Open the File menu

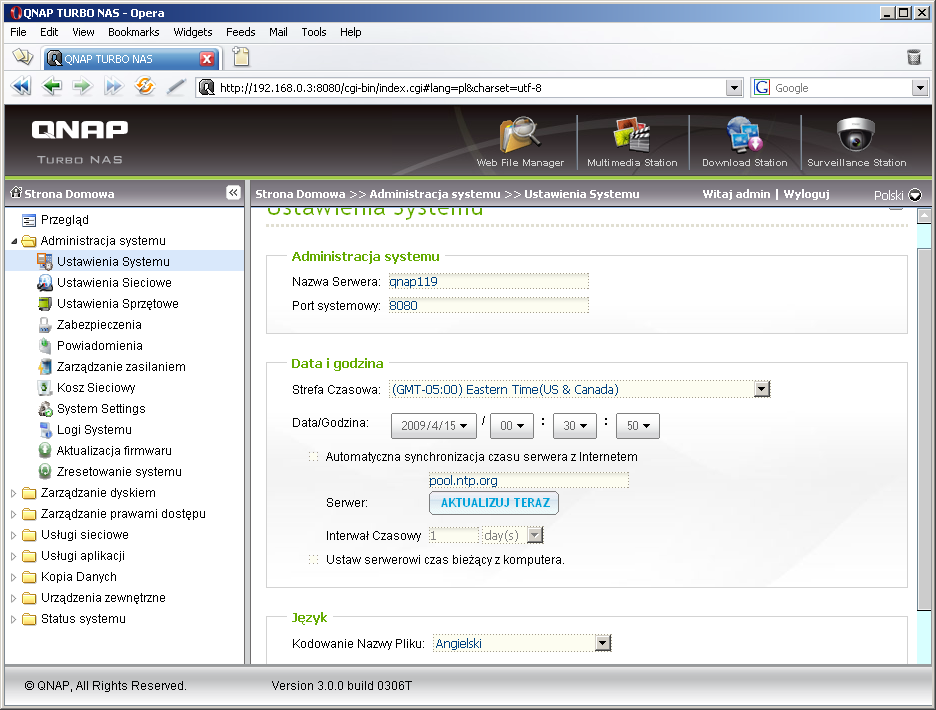(18, 32)
